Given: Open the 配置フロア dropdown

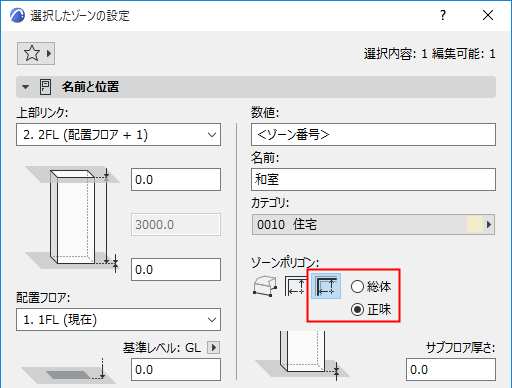Looking at the screenshot, I should (x=118, y=320).
